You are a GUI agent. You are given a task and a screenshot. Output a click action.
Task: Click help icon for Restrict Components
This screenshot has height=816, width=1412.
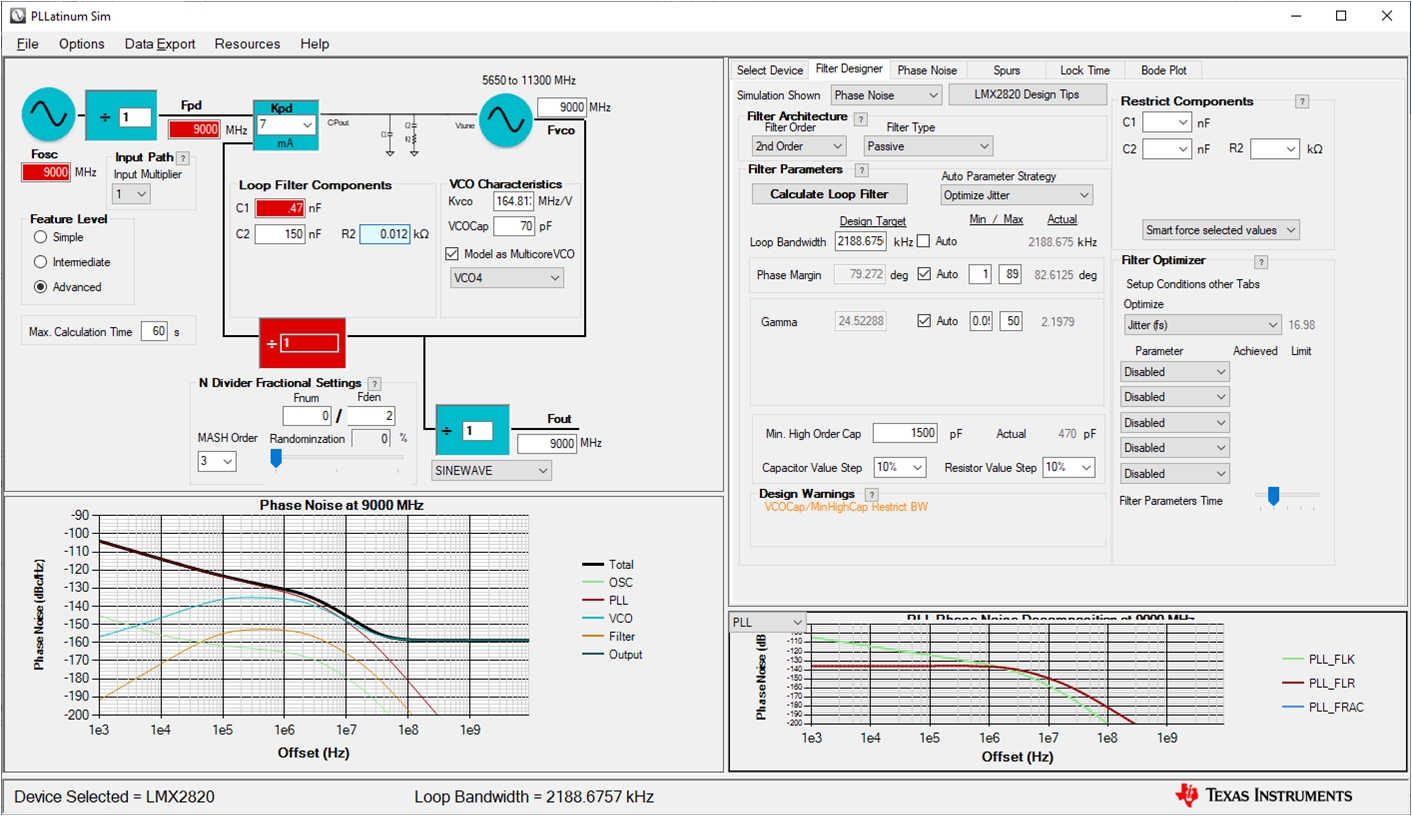click(x=1301, y=102)
